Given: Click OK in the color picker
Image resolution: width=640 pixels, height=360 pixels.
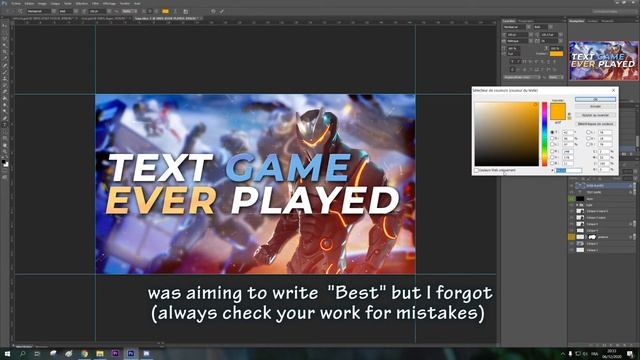Looking at the screenshot, I should click(x=596, y=99).
